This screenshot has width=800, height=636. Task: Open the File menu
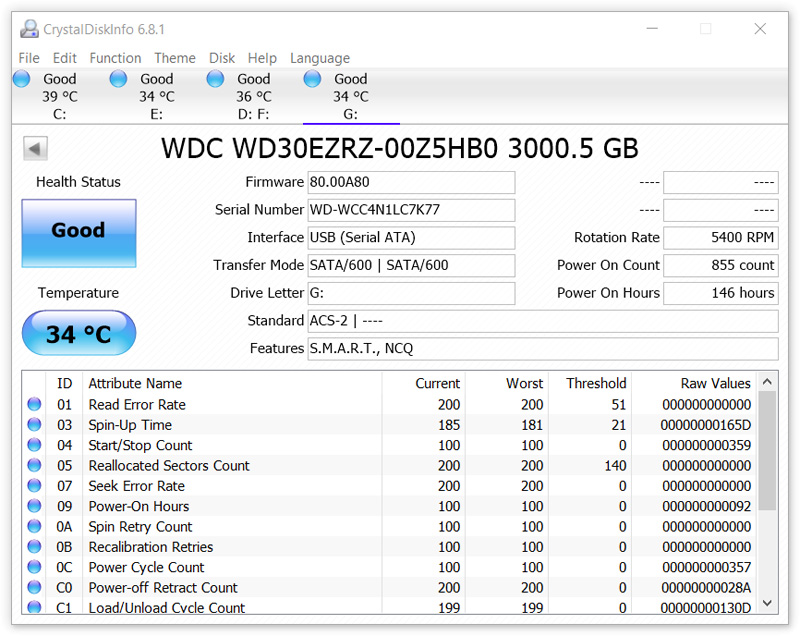click(x=29, y=58)
